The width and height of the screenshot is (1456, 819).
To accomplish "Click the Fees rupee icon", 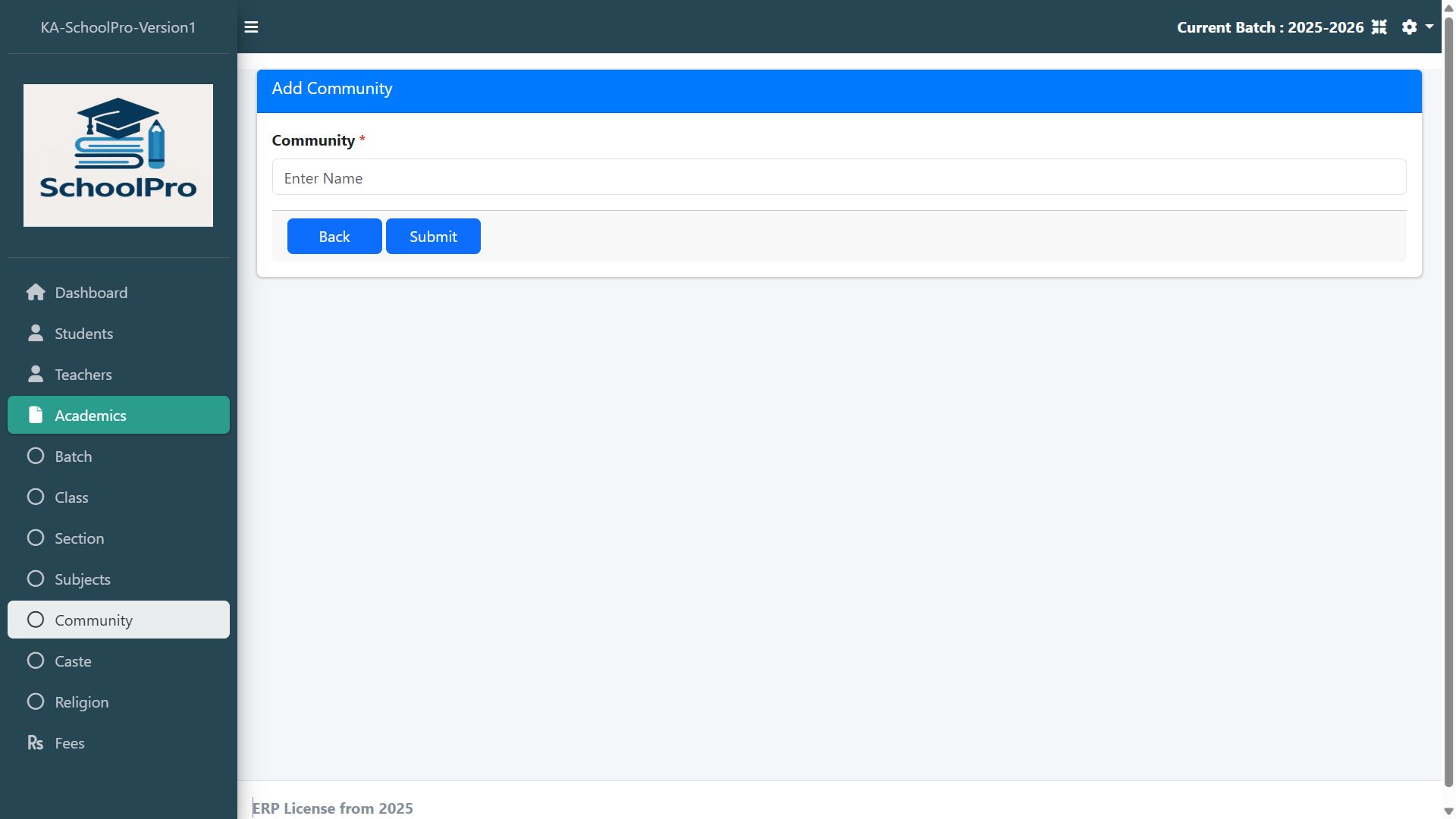I will (x=36, y=743).
